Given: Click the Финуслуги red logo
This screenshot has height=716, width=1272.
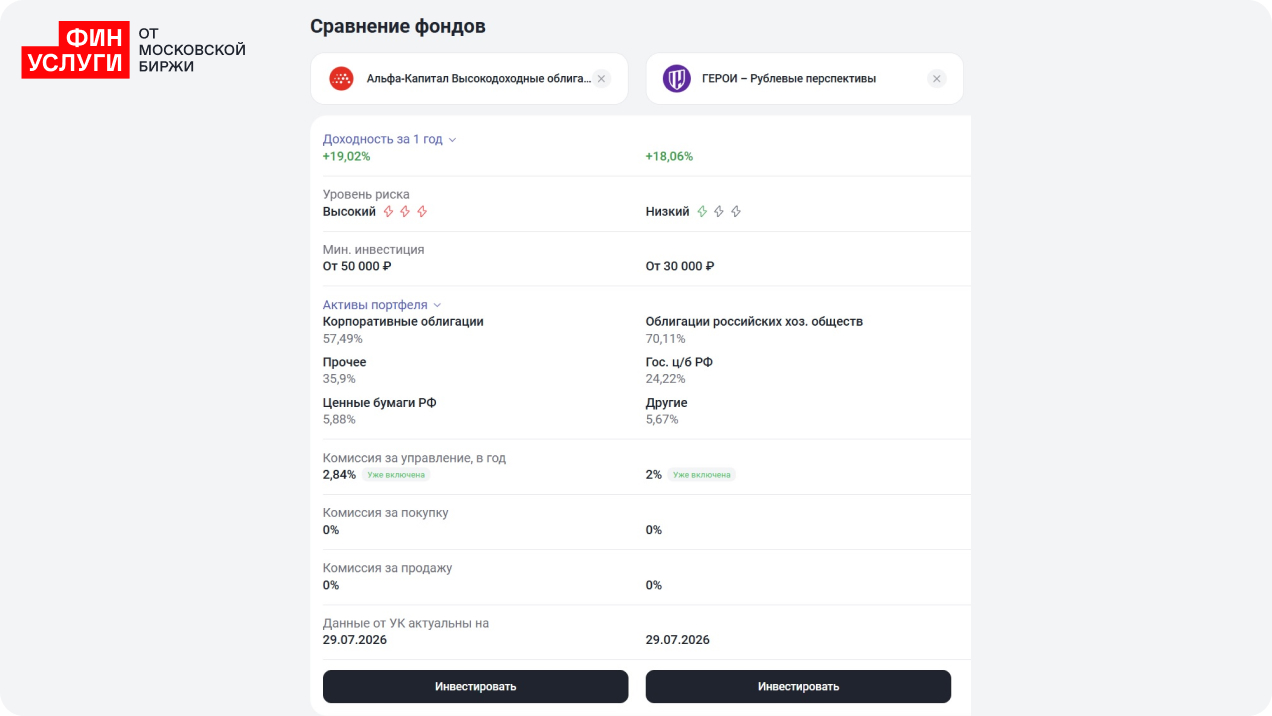Looking at the screenshot, I should (75, 50).
